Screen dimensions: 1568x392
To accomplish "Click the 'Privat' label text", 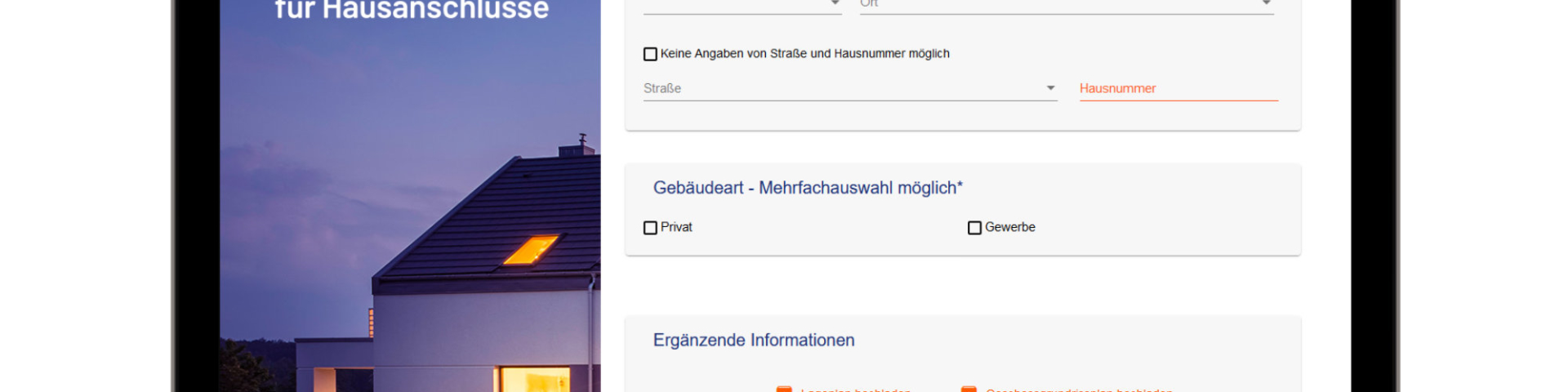I will (x=676, y=227).
